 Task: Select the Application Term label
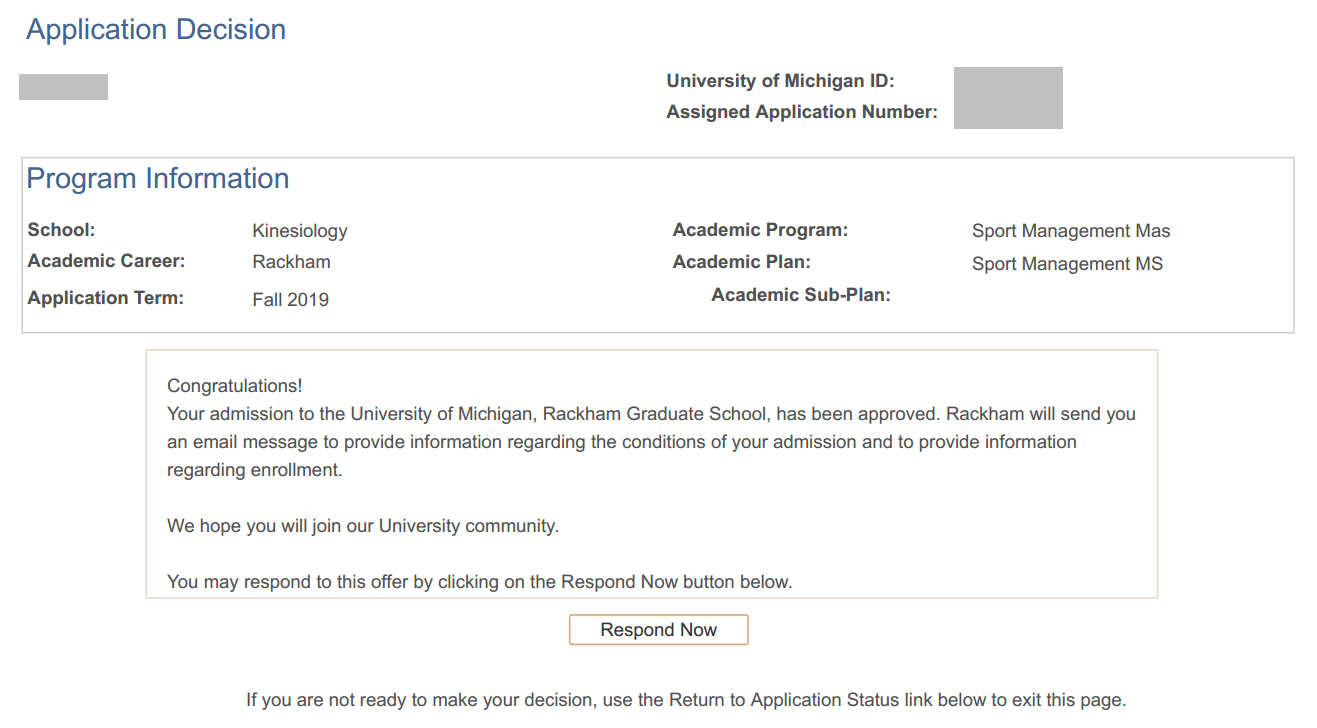pos(106,298)
